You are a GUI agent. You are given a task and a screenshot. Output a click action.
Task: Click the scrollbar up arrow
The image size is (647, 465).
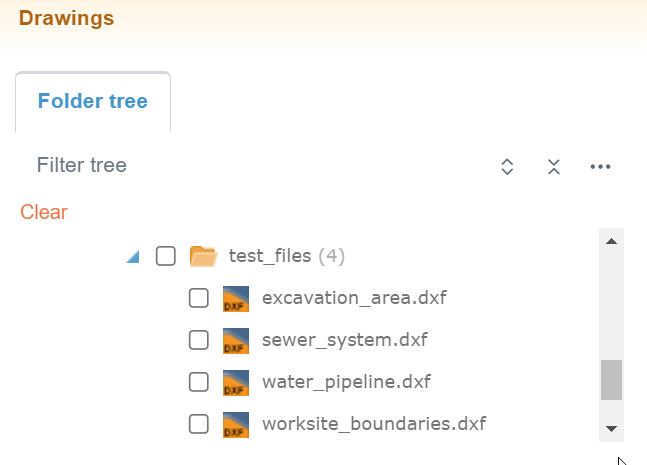pos(611,241)
